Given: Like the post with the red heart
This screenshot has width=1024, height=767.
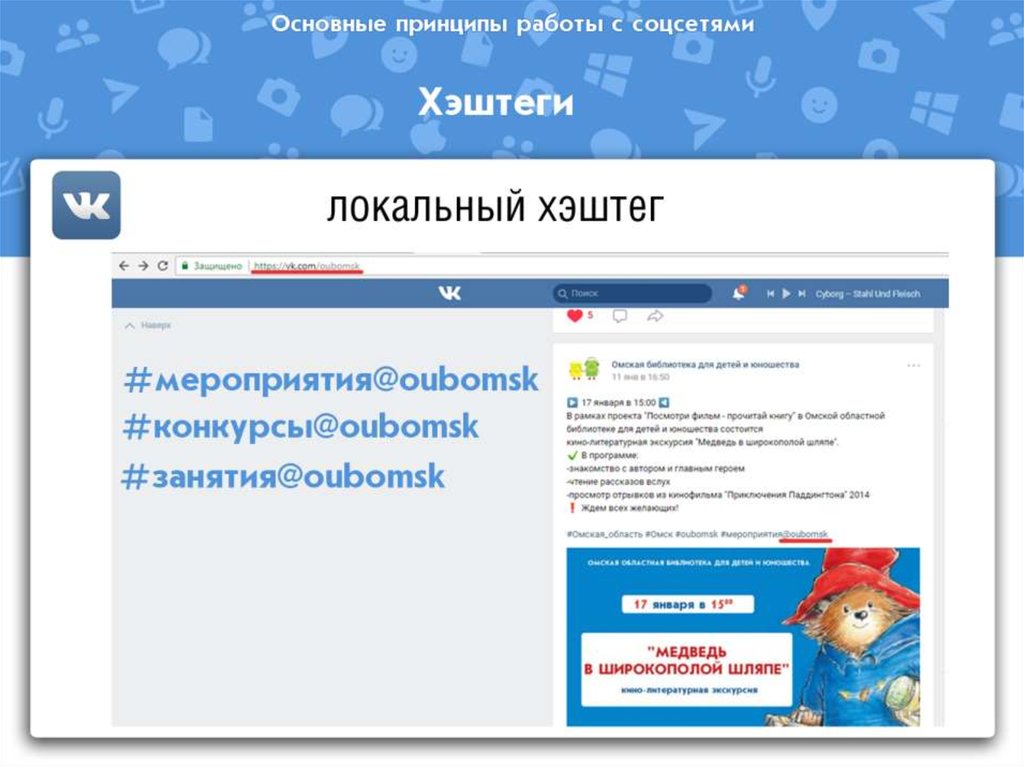Looking at the screenshot, I should click(575, 316).
